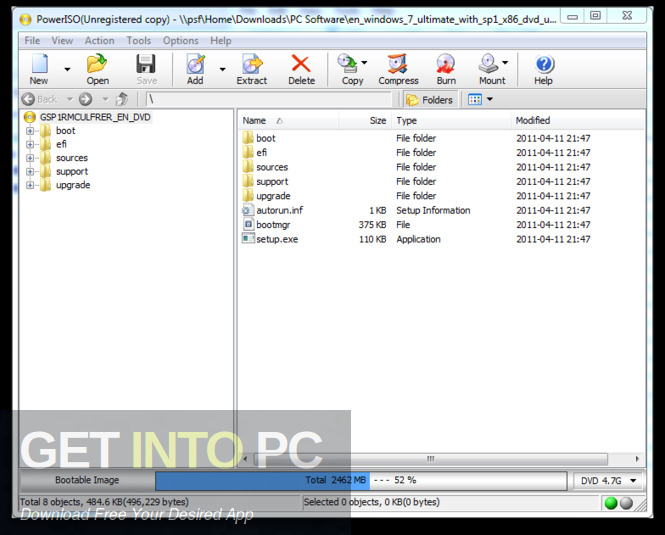Screen dimensions: 665x535
Task: Sort by Name column header
Action: click(288, 120)
